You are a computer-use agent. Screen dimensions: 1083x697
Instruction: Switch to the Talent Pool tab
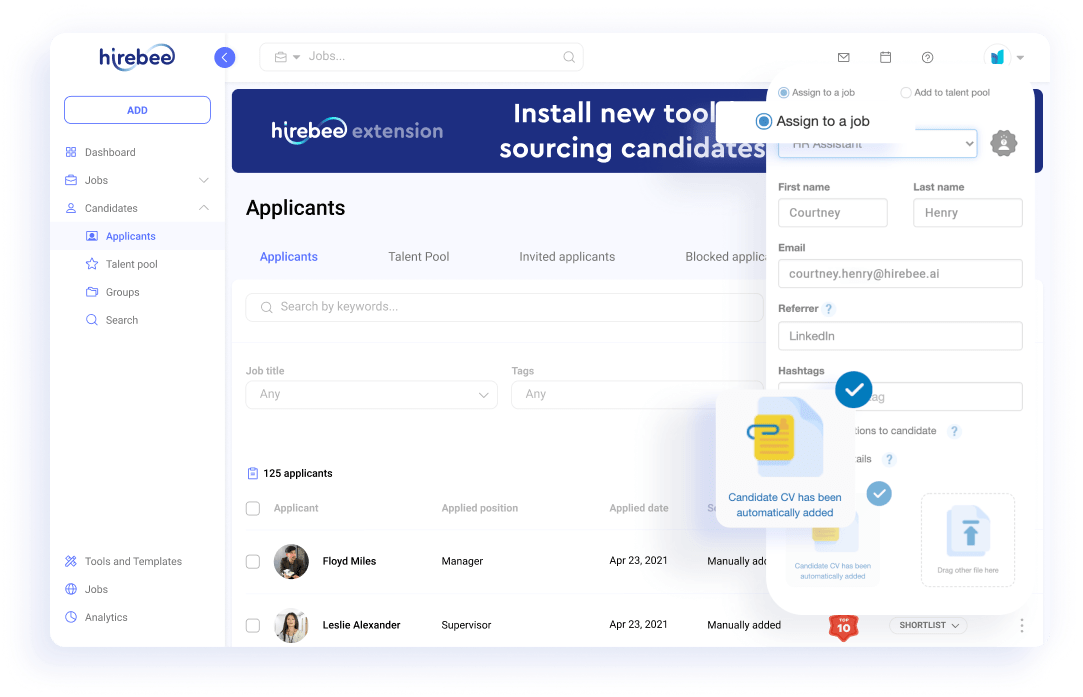pyautogui.click(x=419, y=256)
